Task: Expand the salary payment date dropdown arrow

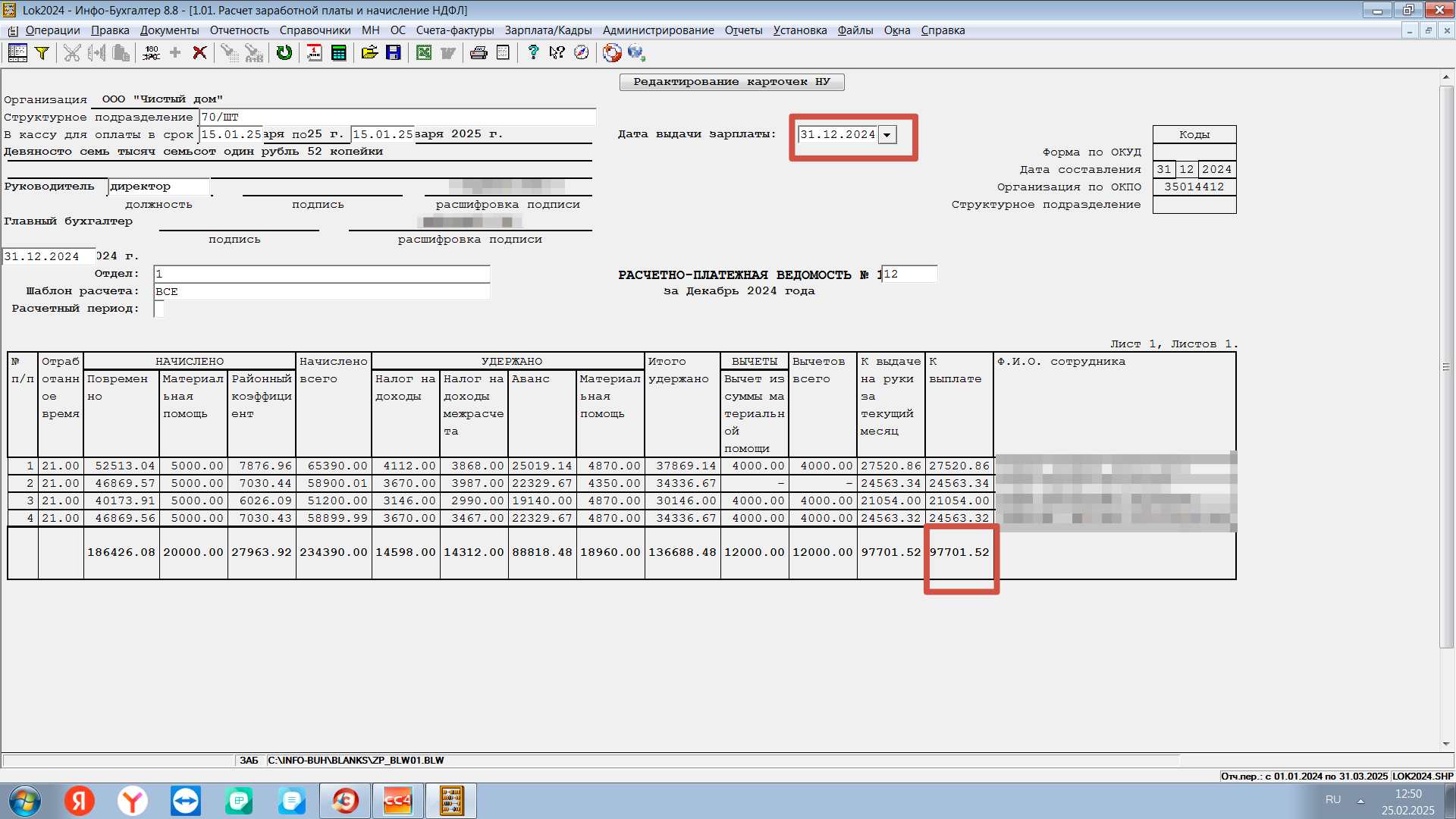Action: [x=886, y=135]
